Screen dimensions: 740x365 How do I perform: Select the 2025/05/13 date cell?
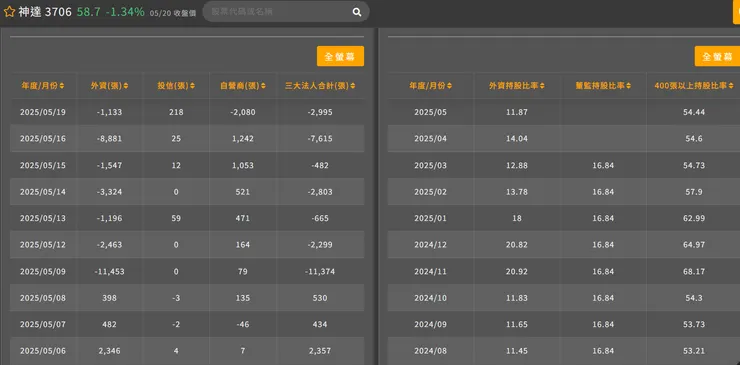point(43,219)
